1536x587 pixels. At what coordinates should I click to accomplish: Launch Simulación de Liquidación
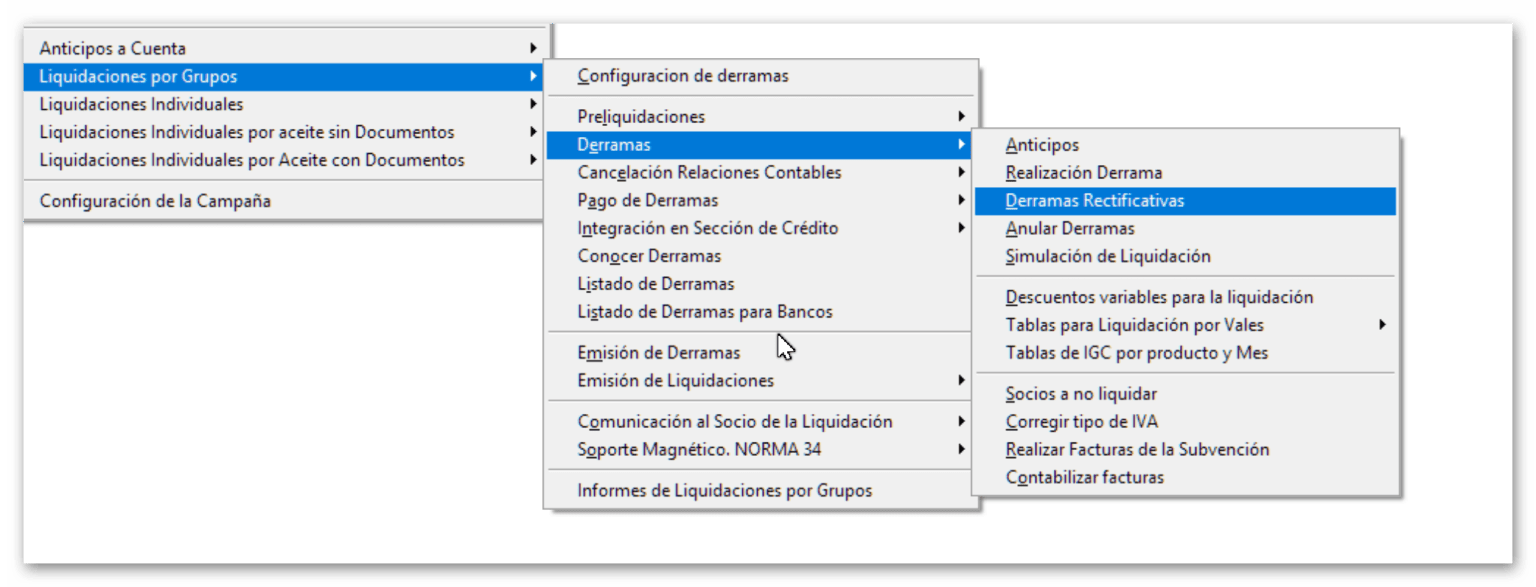point(1107,257)
